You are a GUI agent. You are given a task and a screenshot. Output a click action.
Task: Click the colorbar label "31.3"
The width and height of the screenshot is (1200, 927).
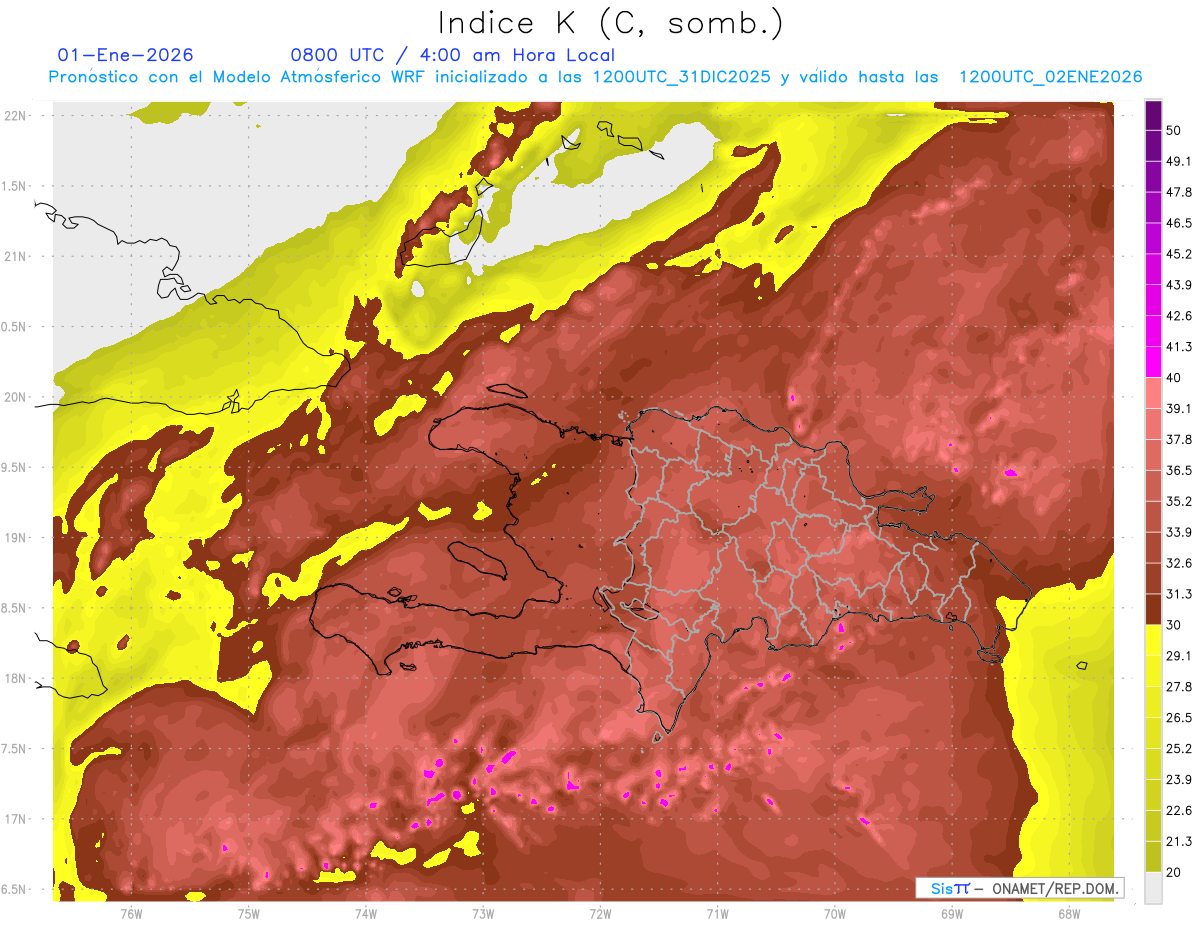1179,594
